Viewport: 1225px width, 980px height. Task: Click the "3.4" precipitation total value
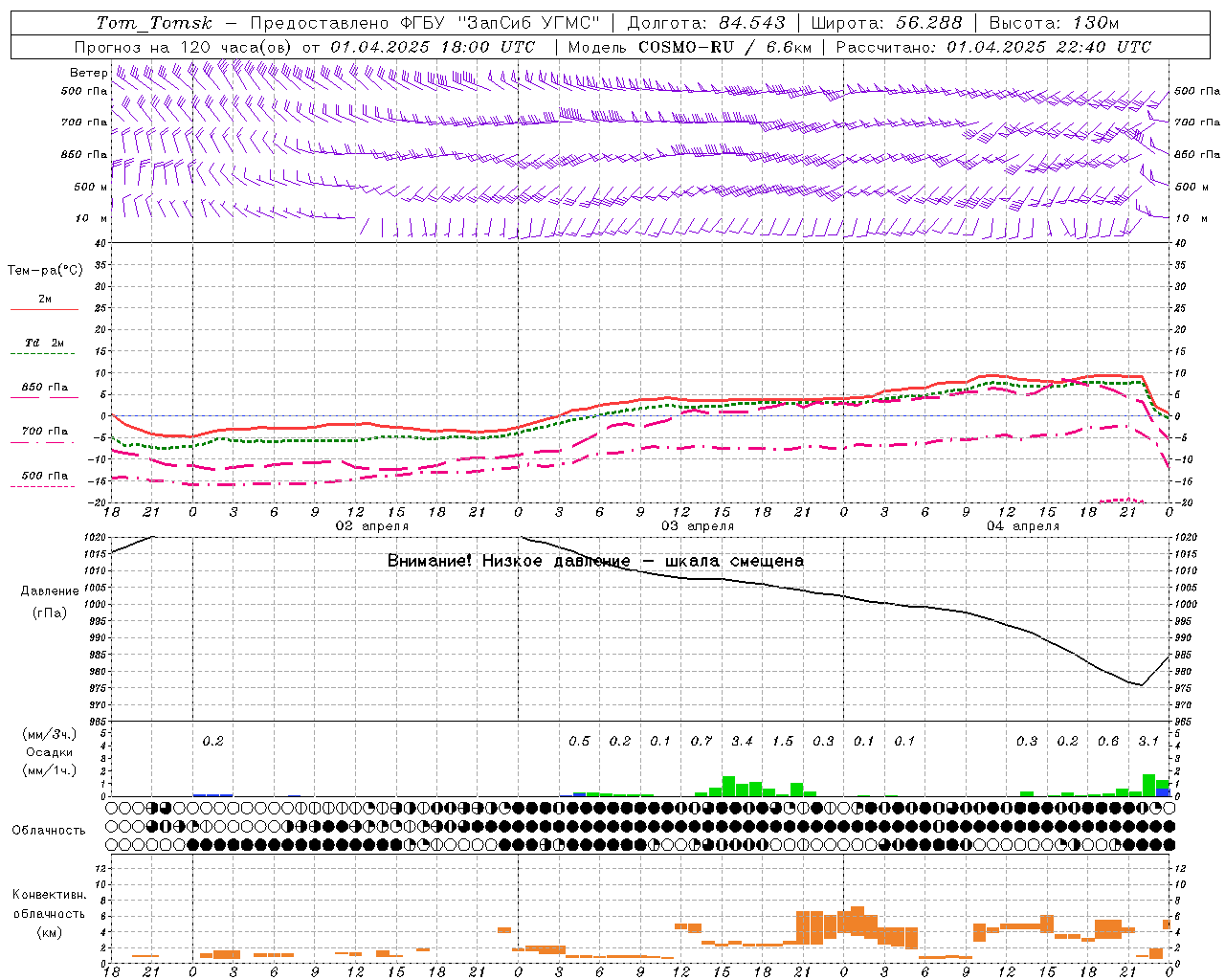[742, 741]
